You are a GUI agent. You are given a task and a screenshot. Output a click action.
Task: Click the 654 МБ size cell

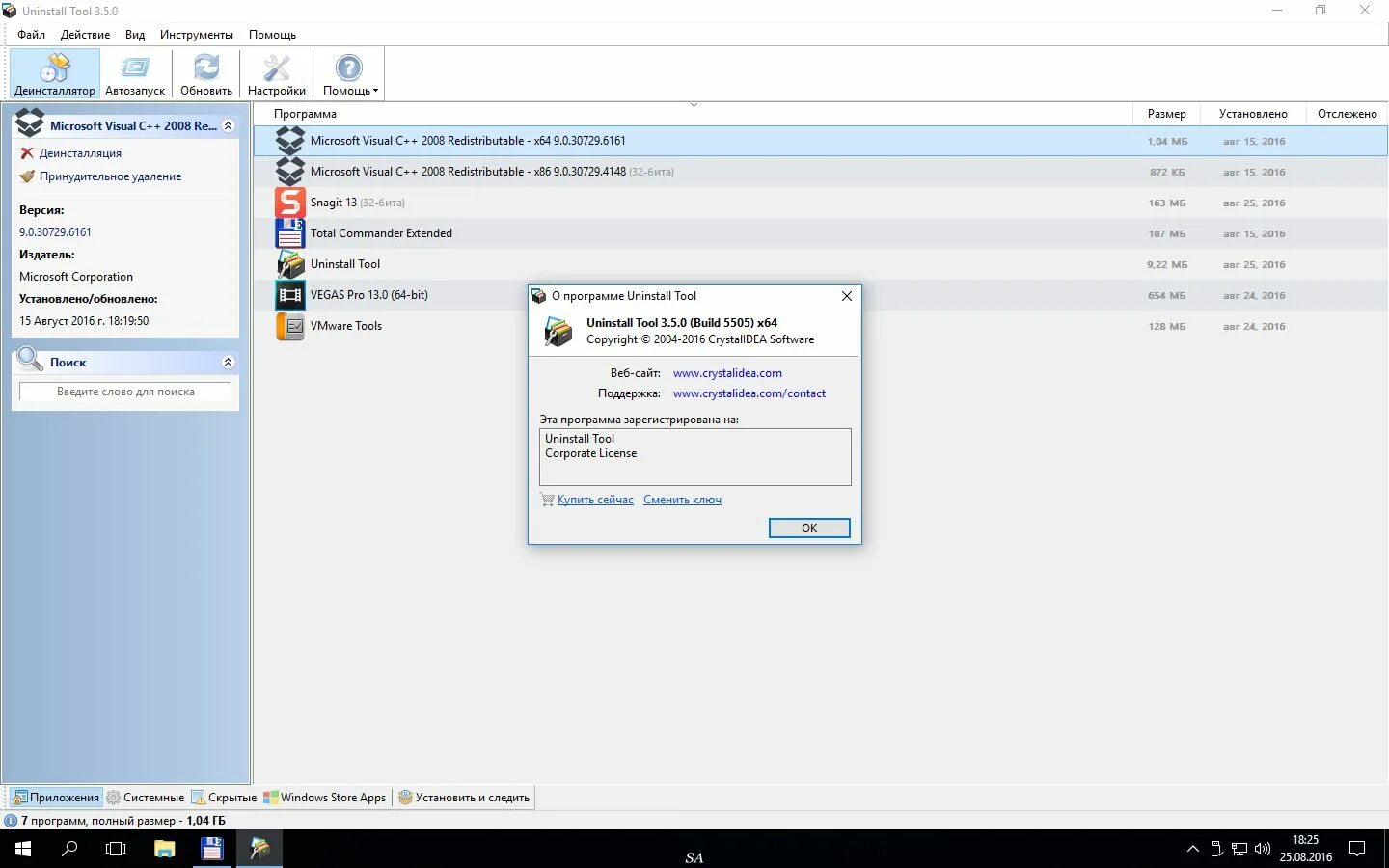(x=1166, y=295)
